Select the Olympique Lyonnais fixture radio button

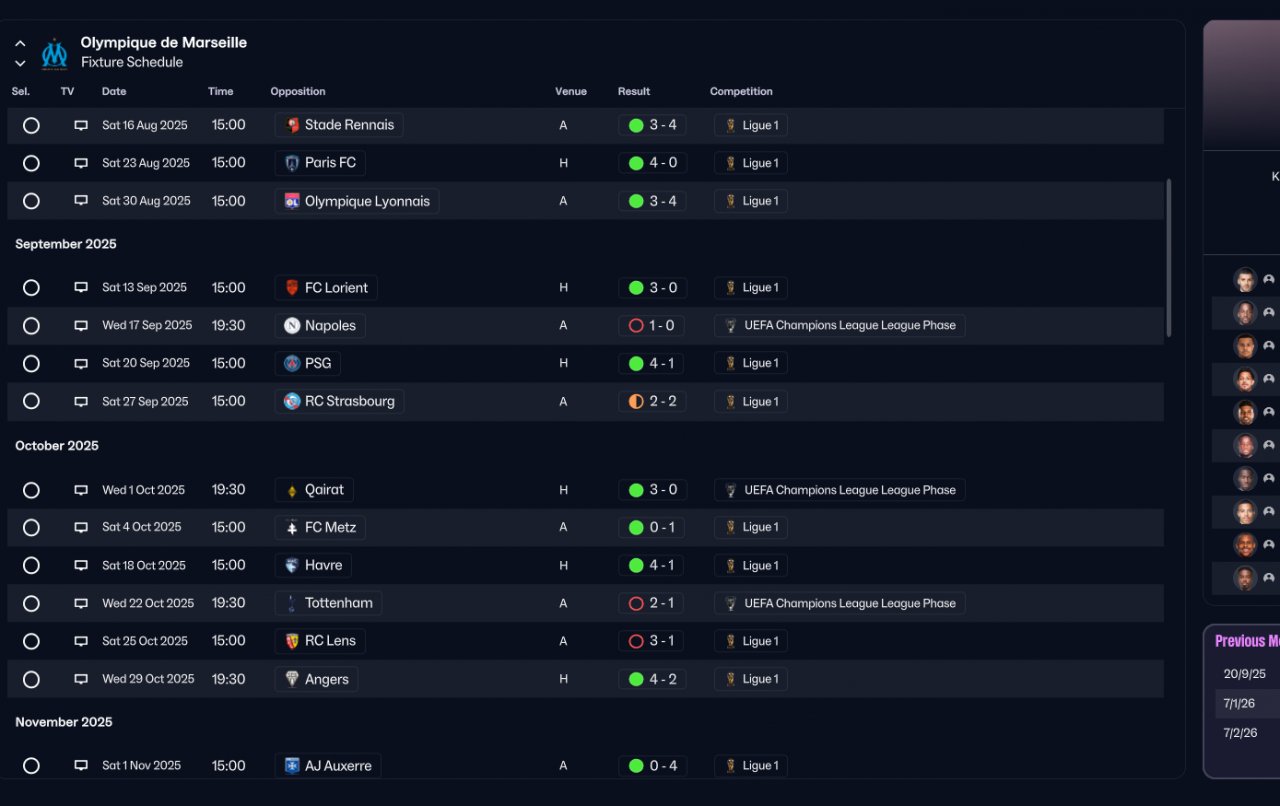pos(31,201)
